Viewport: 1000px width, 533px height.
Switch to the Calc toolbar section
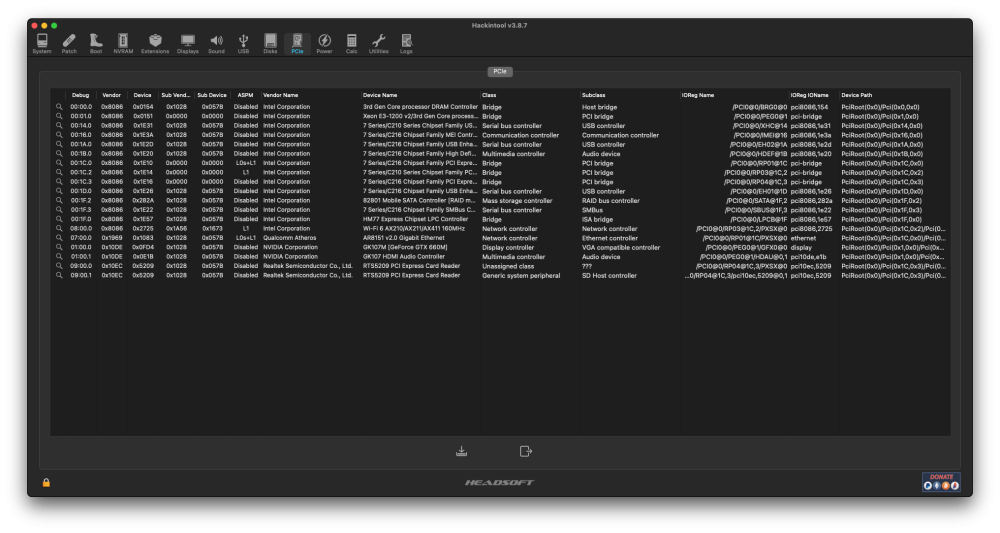pos(351,43)
